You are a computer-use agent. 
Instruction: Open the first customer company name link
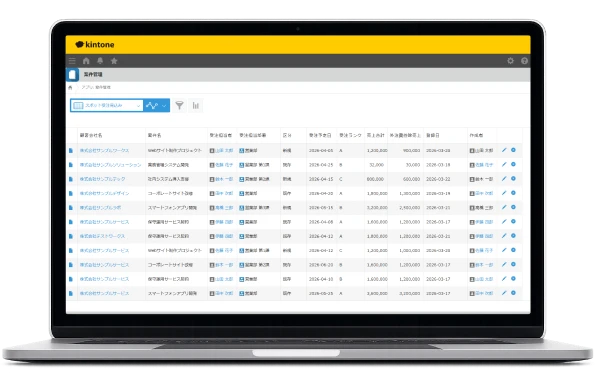tap(104, 151)
